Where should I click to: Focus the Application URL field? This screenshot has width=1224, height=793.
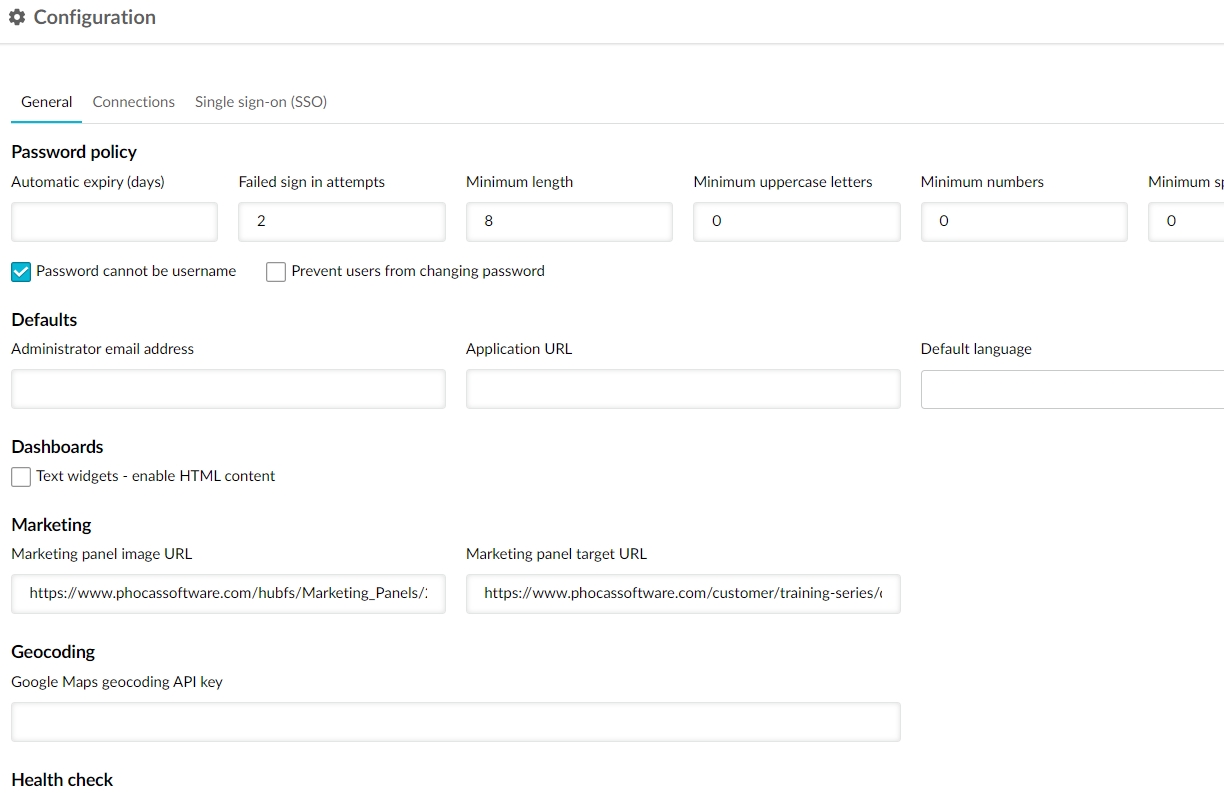pyautogui.click(x=682, y=389)
